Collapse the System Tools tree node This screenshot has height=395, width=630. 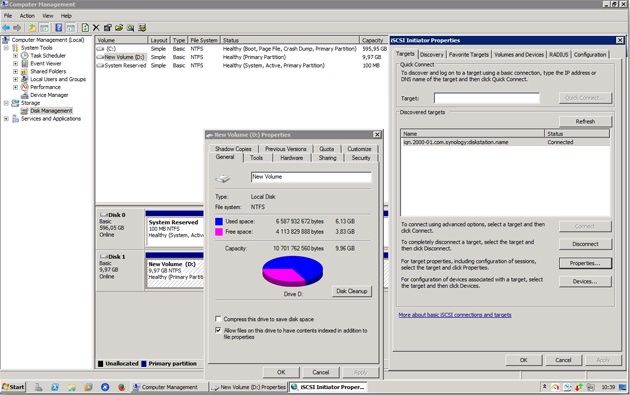(x=6, y=48)
